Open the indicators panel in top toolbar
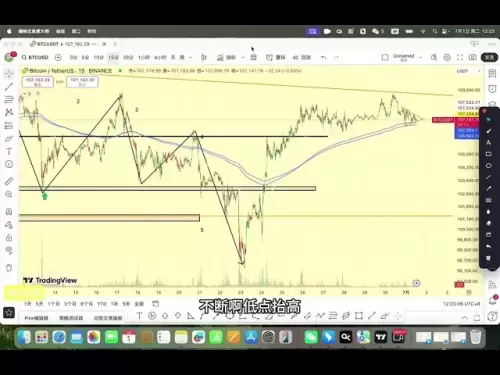Screen dimensions: 500x375 pos(227,58)
